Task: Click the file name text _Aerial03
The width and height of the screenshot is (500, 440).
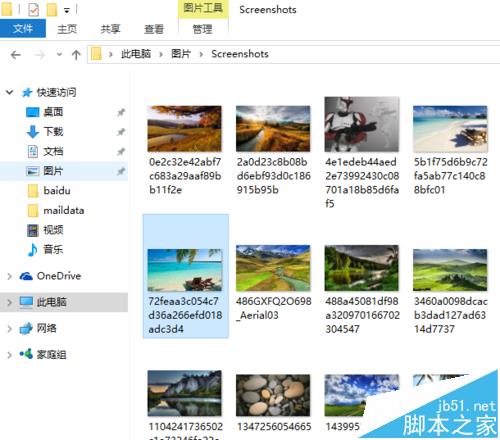Action: [257, 315]
